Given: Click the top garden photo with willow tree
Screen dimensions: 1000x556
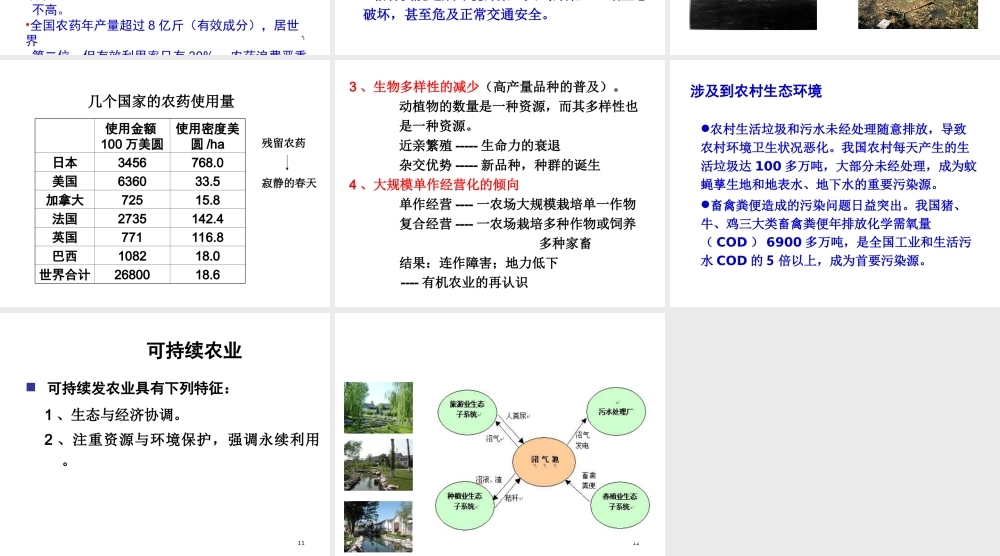Looking at the screenshot, I should click(x=378, y=407).
